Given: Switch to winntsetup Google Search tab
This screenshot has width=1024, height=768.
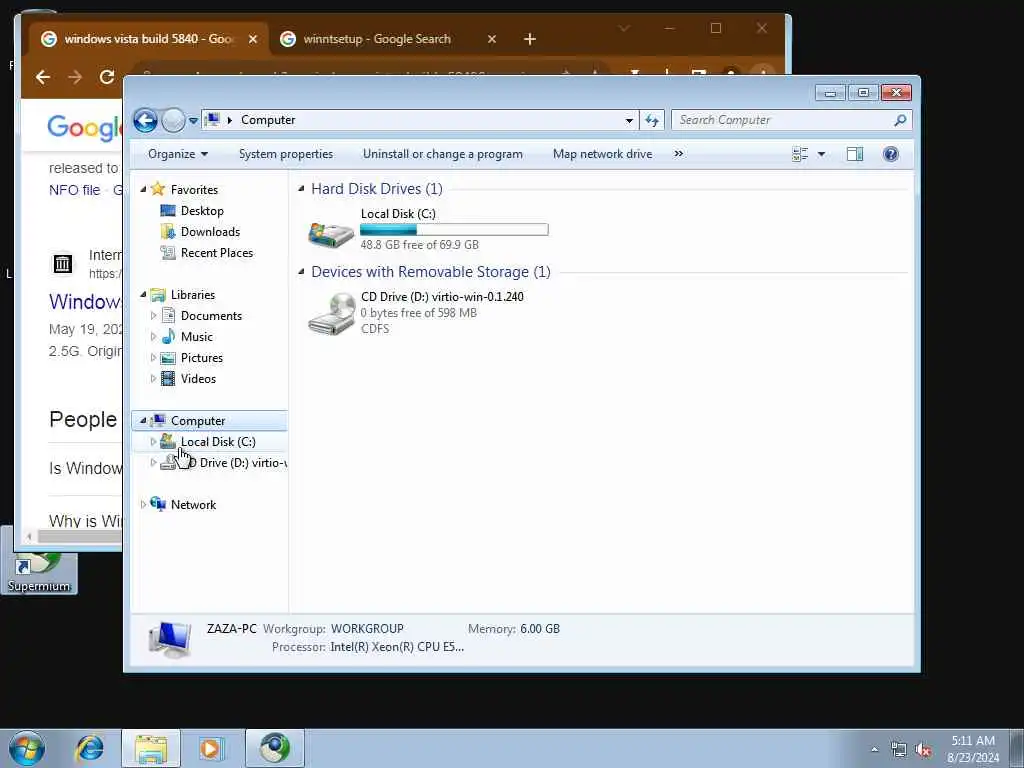Looking at the screenshot, I should pos(377,39).
